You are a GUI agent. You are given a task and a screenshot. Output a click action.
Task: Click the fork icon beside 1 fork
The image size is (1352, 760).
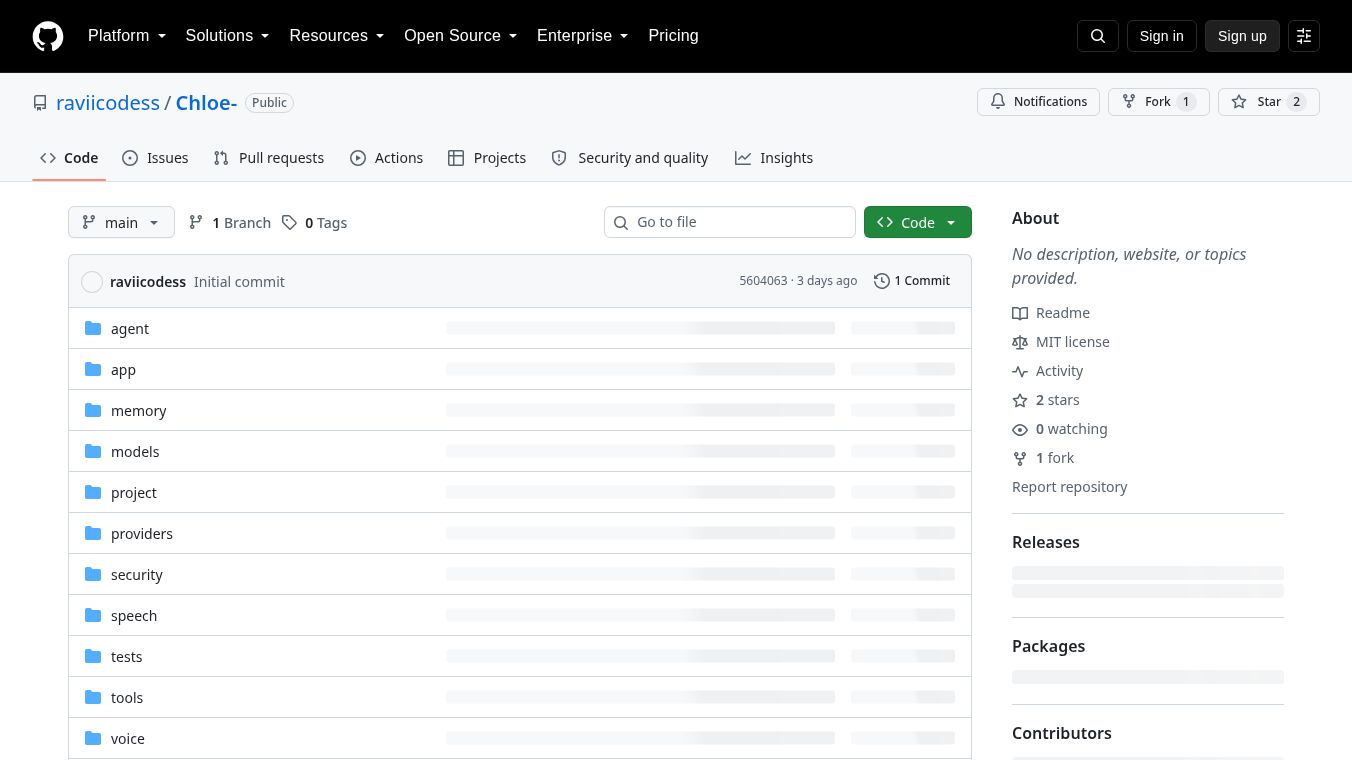coord(1020,458)
